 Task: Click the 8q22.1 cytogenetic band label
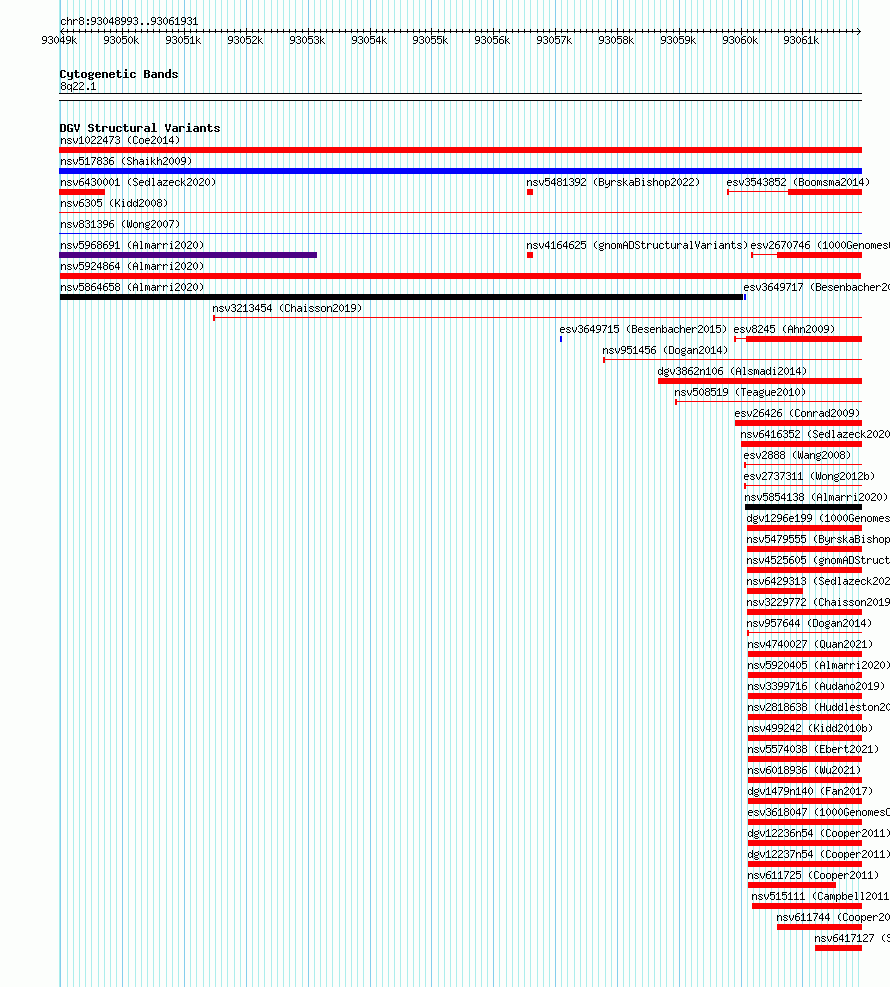coord(78,86)
